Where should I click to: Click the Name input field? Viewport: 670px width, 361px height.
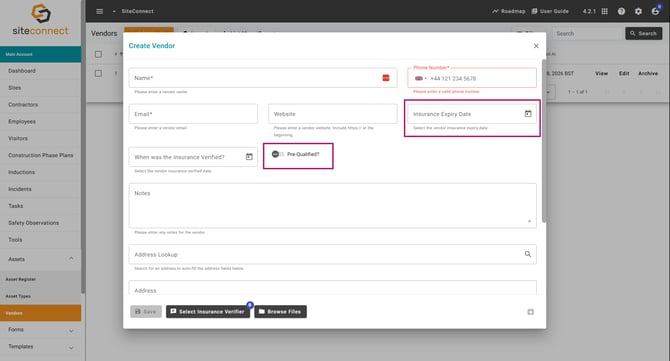[263, 78]
